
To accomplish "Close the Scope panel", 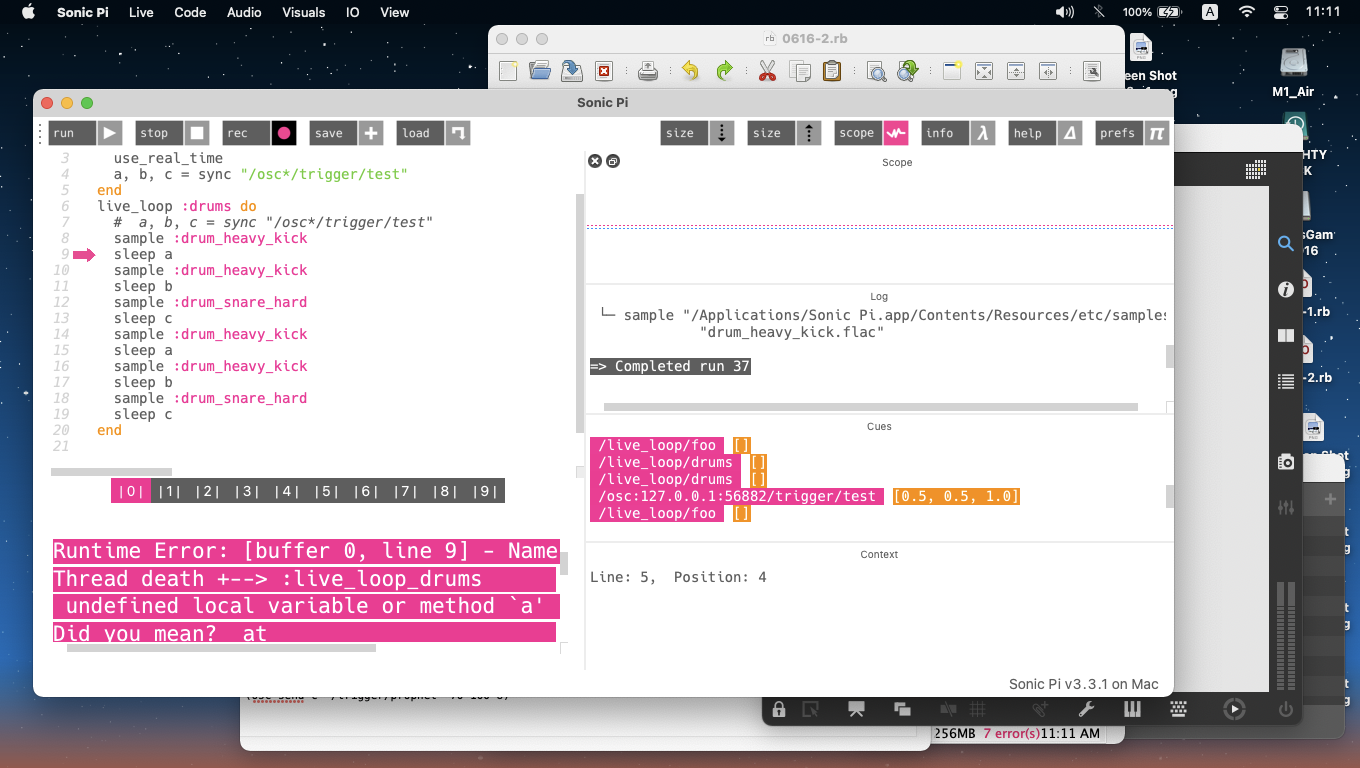I will pyautogui.click(x=594, y=161).
